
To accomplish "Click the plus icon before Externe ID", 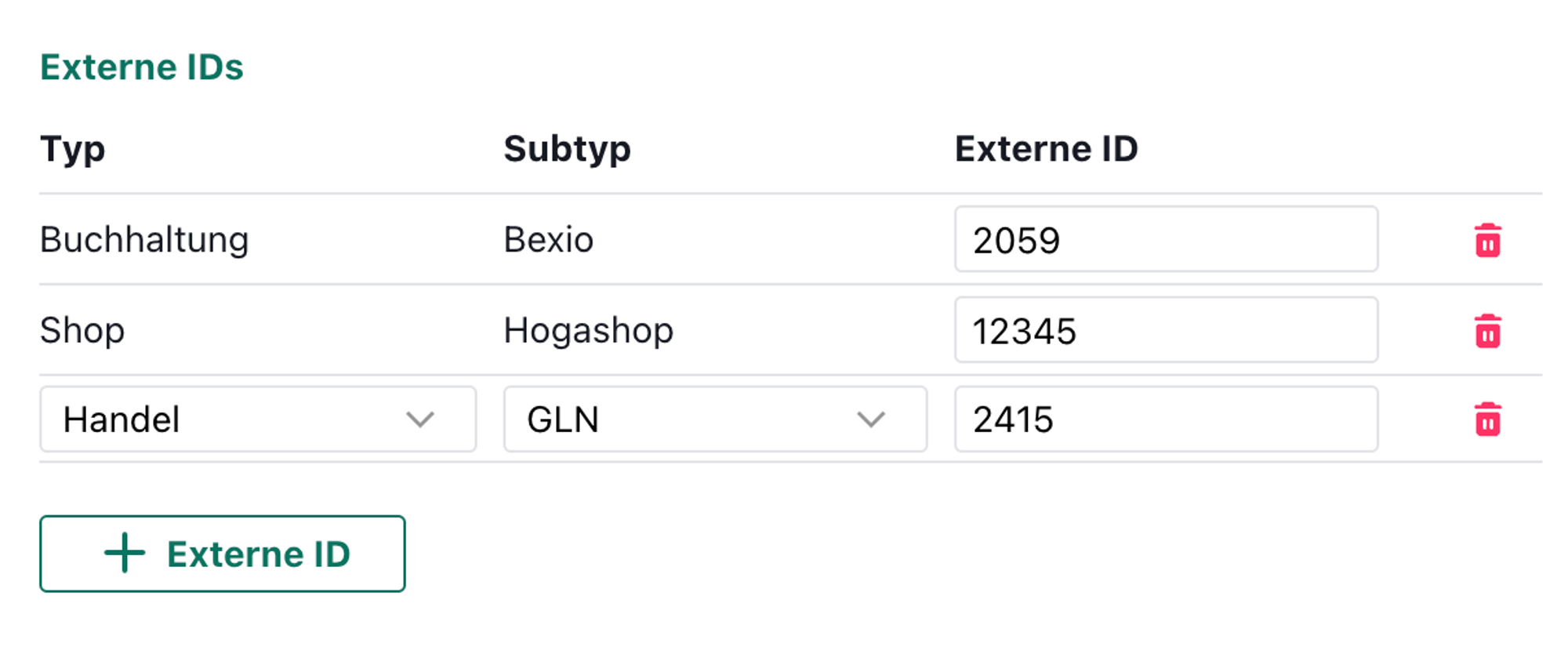I will (125, 554).
